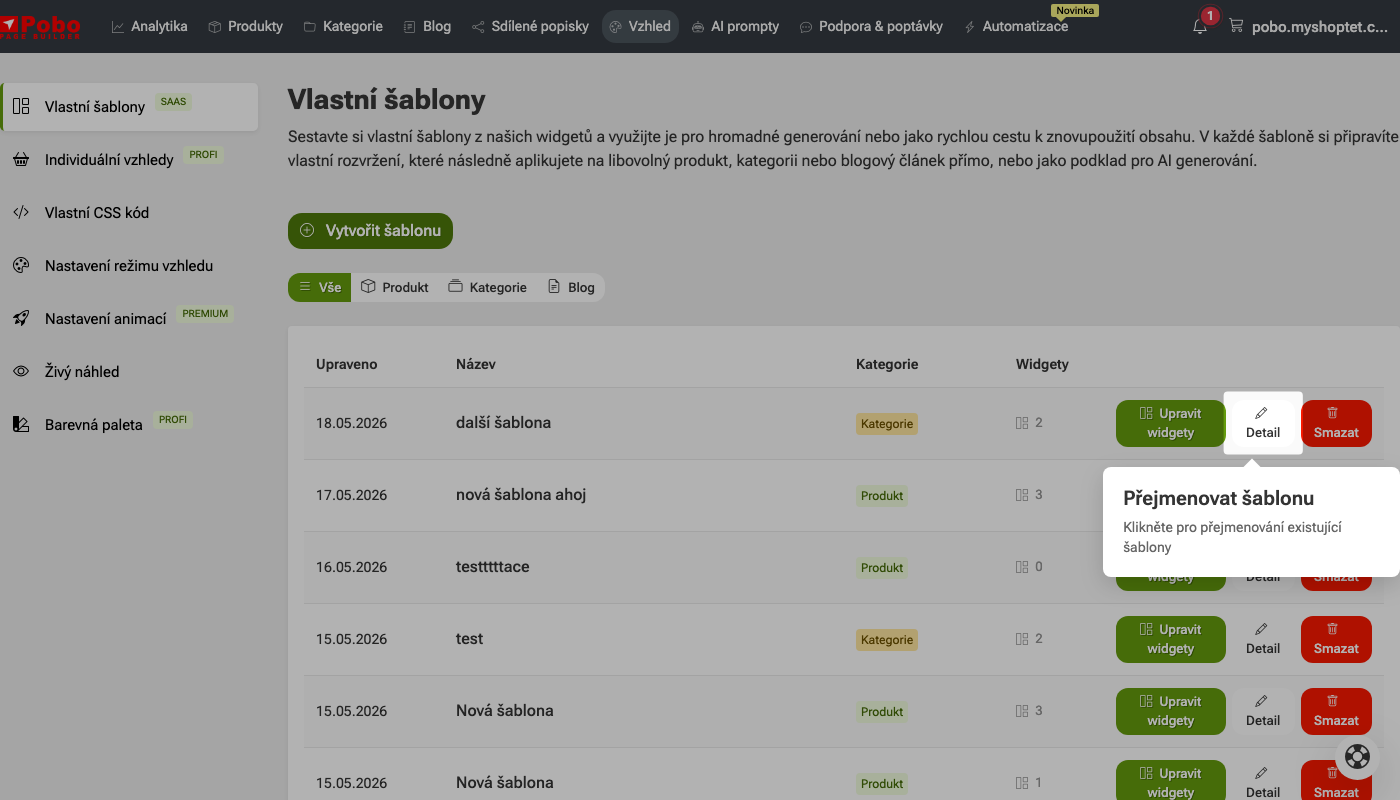The height and width of the screenshot is (800, 1400).
Task: Open the help lifebuoy floating icon
Action: [1357, 756]
